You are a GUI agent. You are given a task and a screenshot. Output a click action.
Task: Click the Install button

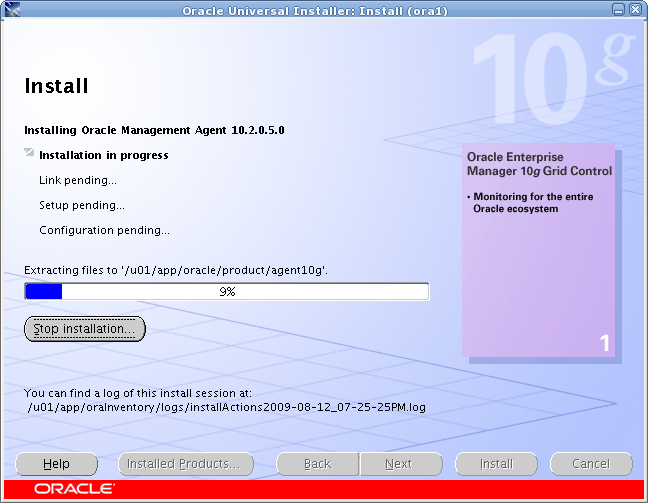point(496,464)
